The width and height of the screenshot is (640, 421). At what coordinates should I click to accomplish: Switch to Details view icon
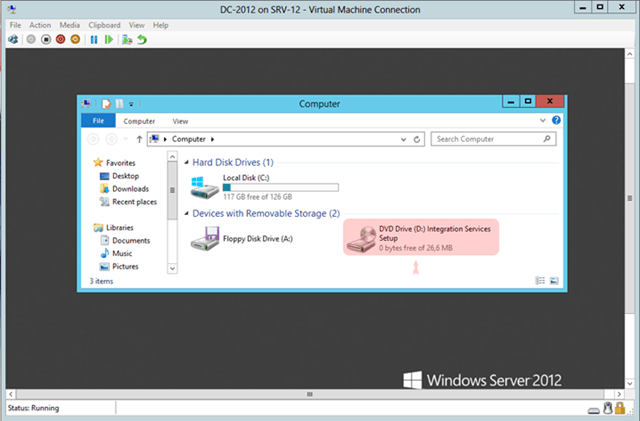click(x=540, y=281)
